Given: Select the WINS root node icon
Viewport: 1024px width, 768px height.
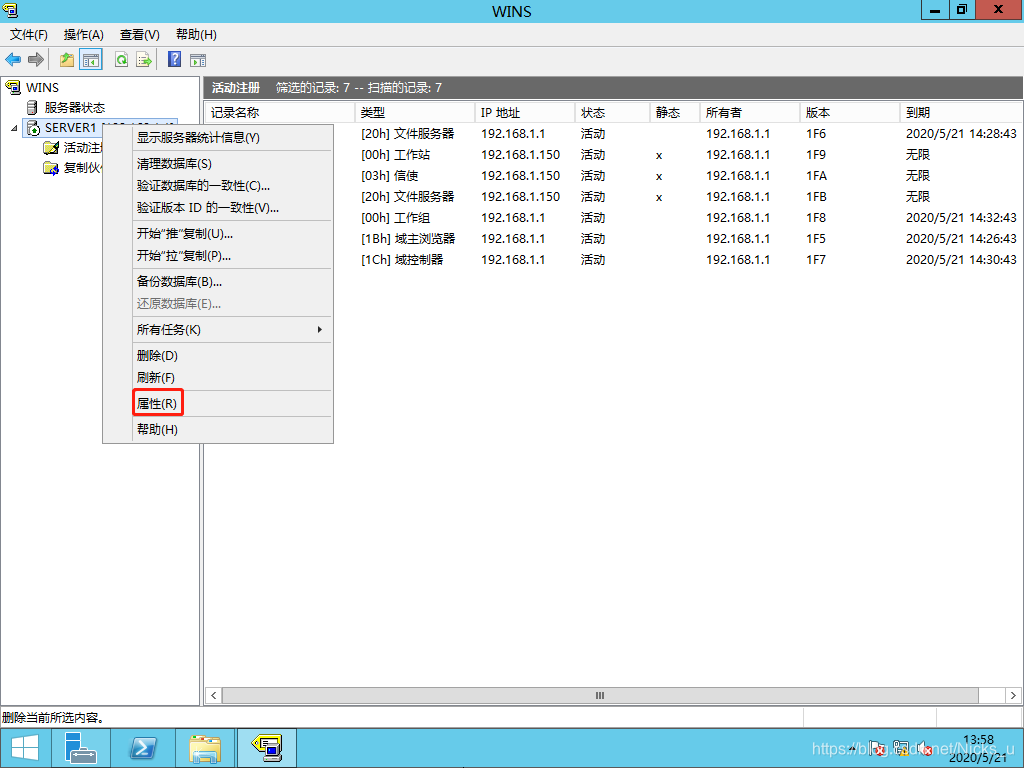Looking at the screenshot, I should tap(13, 87).
